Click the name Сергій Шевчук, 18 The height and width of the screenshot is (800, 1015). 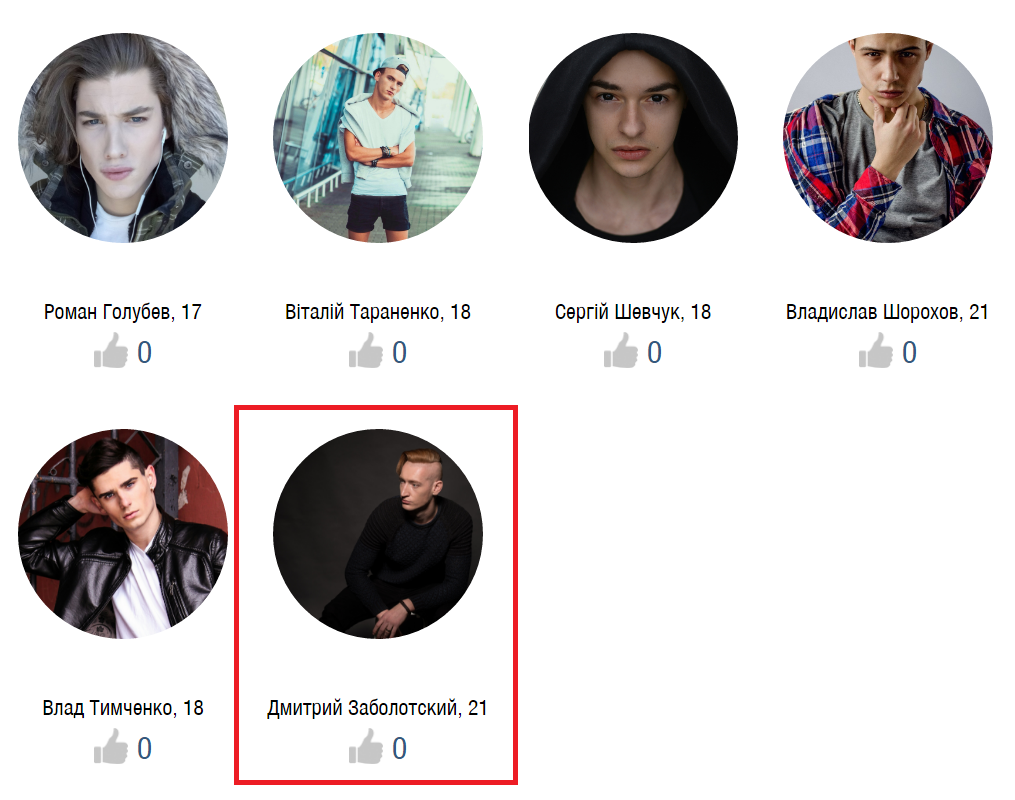[x=633, y=312]
